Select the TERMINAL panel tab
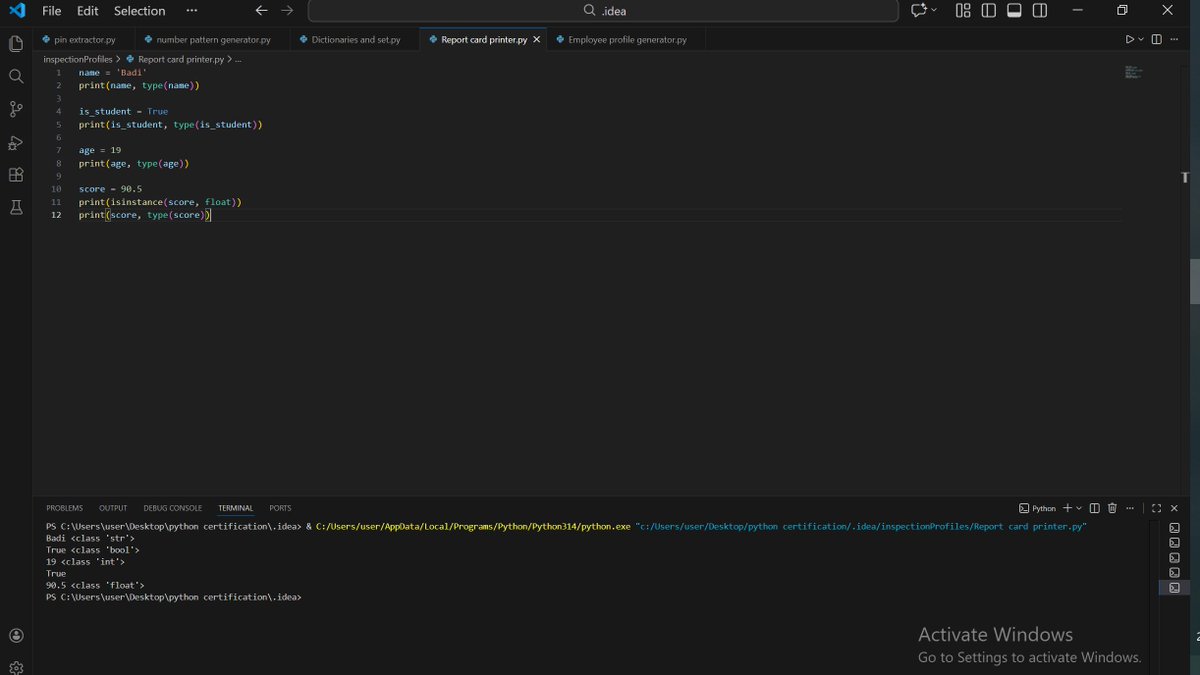The height and width of the screenshot is (675, 1200). pyautogui.click(x=236, y=508)
